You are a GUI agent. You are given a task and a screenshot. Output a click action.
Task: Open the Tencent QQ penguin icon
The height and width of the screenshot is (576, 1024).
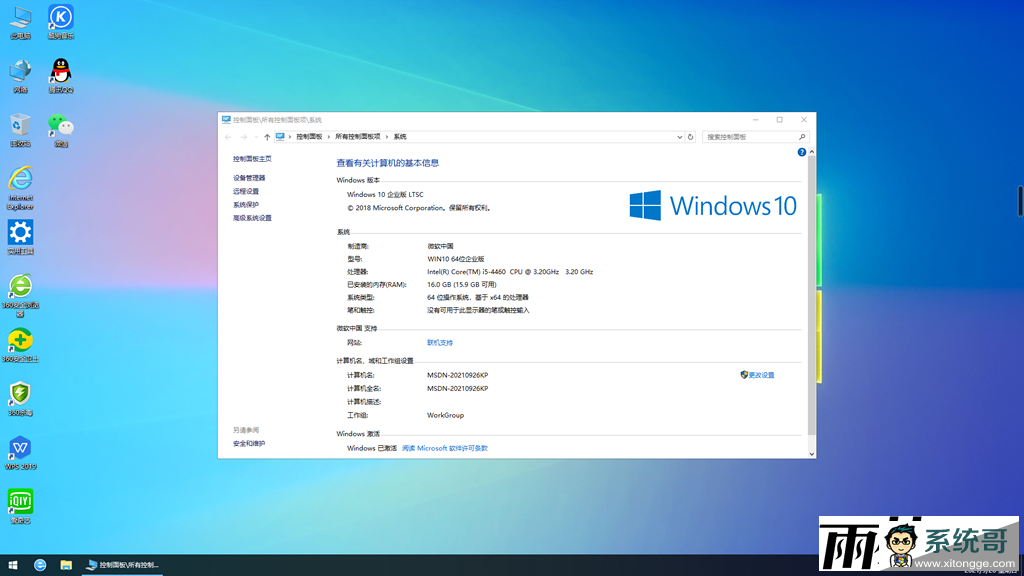(61, 76)
